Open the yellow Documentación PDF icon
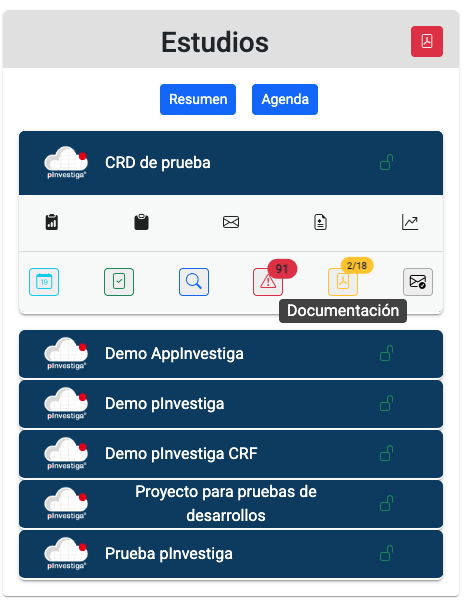This screenshot has width=468, height=605. point(343,282)
